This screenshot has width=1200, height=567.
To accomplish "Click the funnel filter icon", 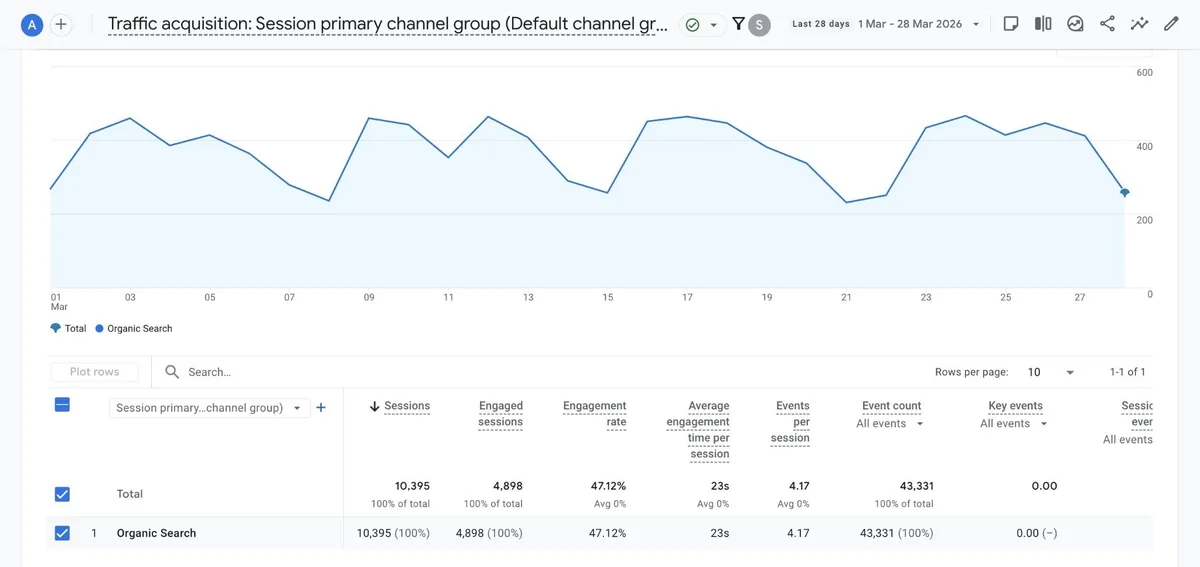I will pyautogui.click(x=738, y=24).
